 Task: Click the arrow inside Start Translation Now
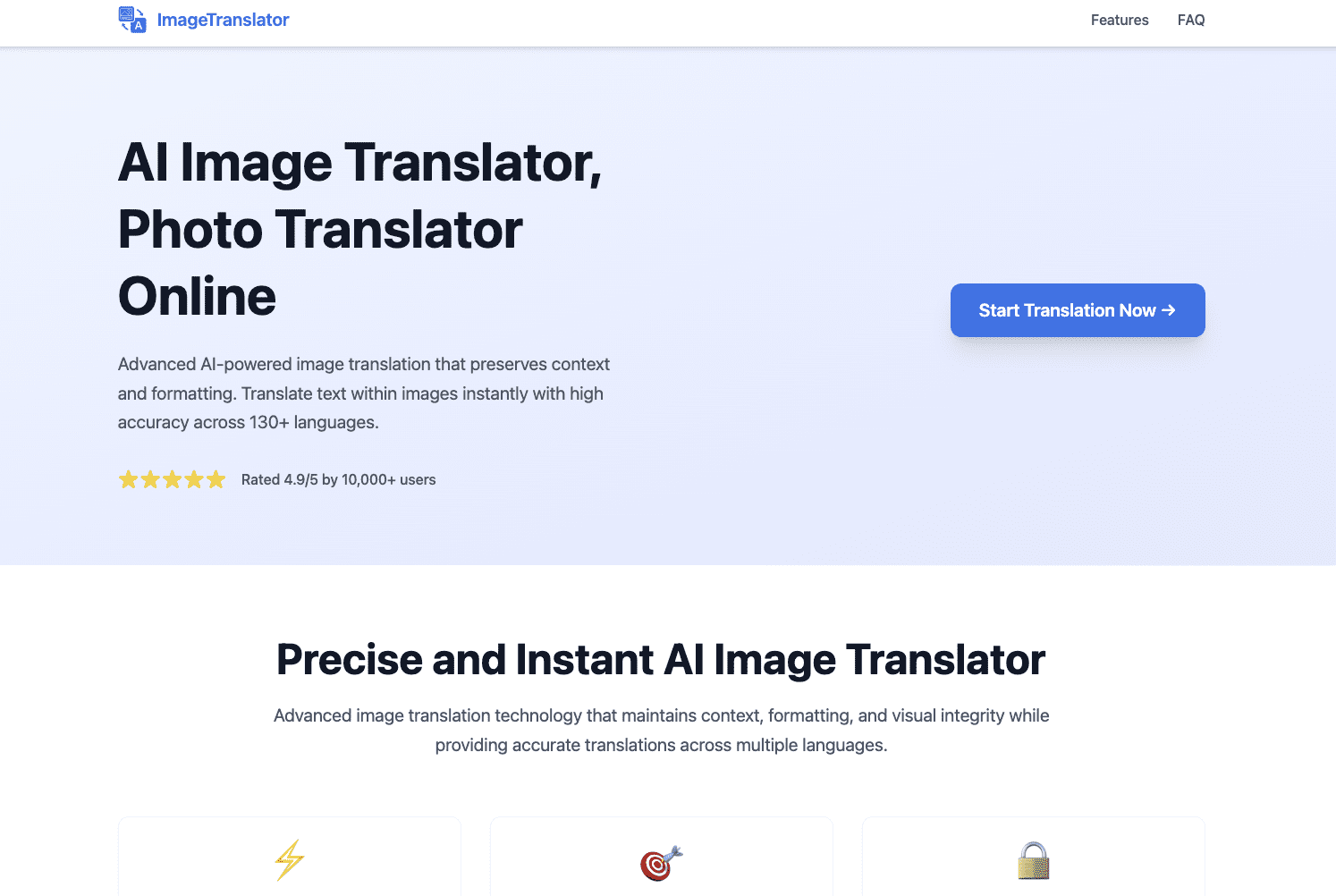coord(1170,310)
